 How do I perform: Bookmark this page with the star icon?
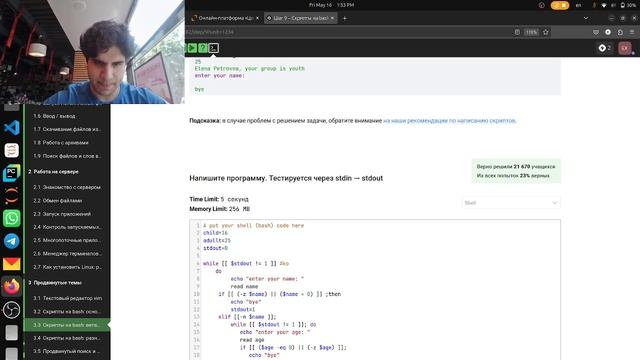[546, 32]
